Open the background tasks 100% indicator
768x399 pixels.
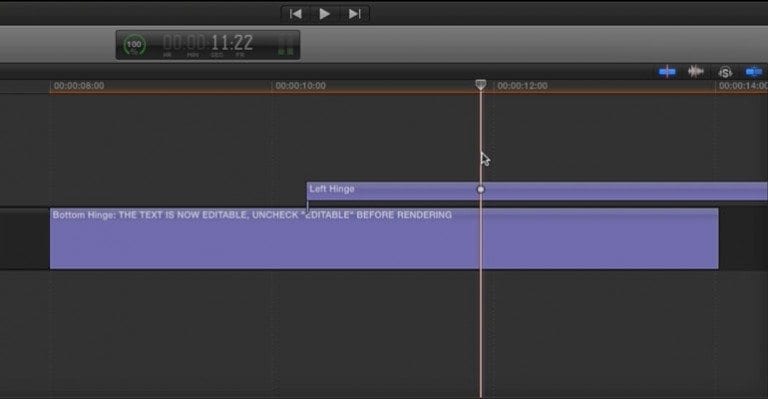[x=134, y=45]
